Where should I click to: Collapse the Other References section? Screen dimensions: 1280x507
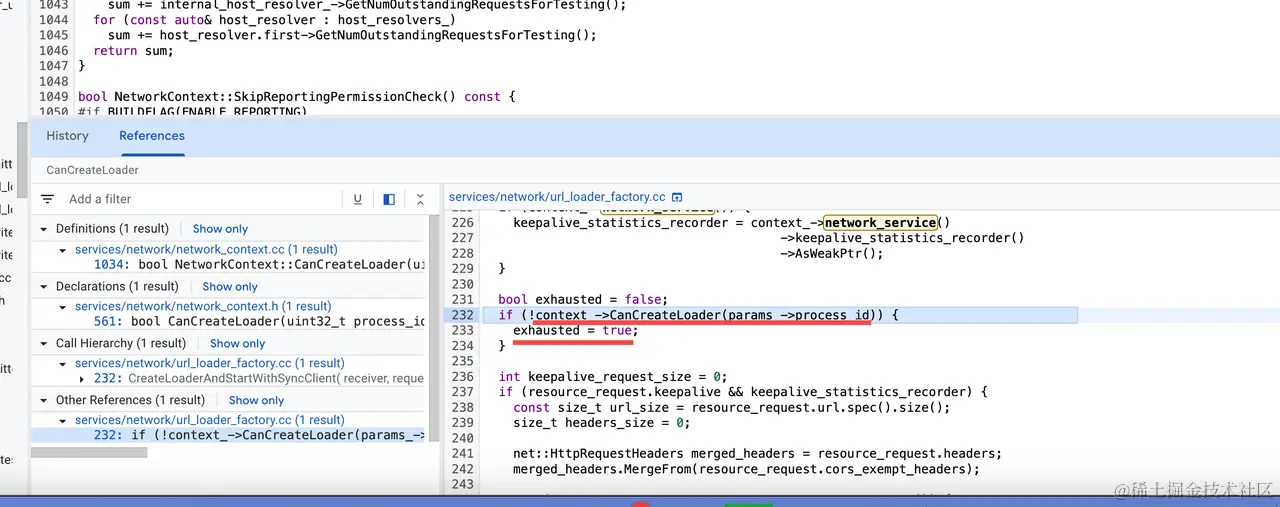tap(44, 401)
